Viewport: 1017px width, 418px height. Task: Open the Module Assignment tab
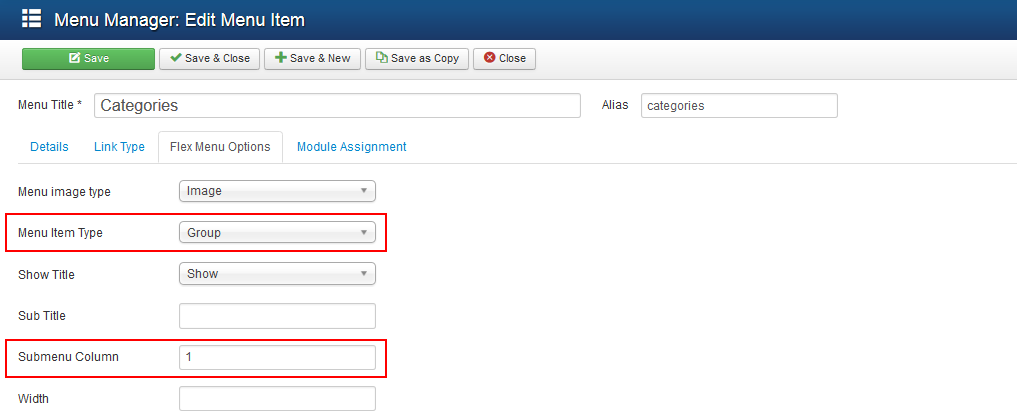pyautogui.click(x=352, y=147)
